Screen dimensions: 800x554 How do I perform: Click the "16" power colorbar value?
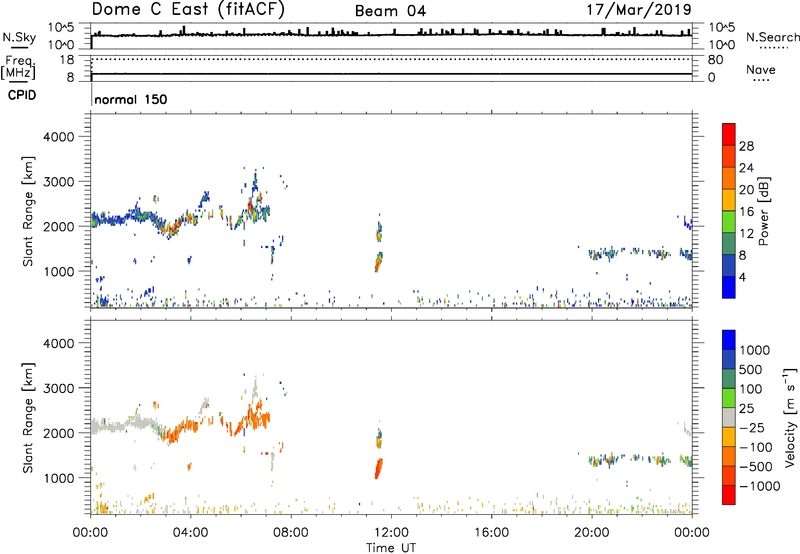click(x=746, y=212)
